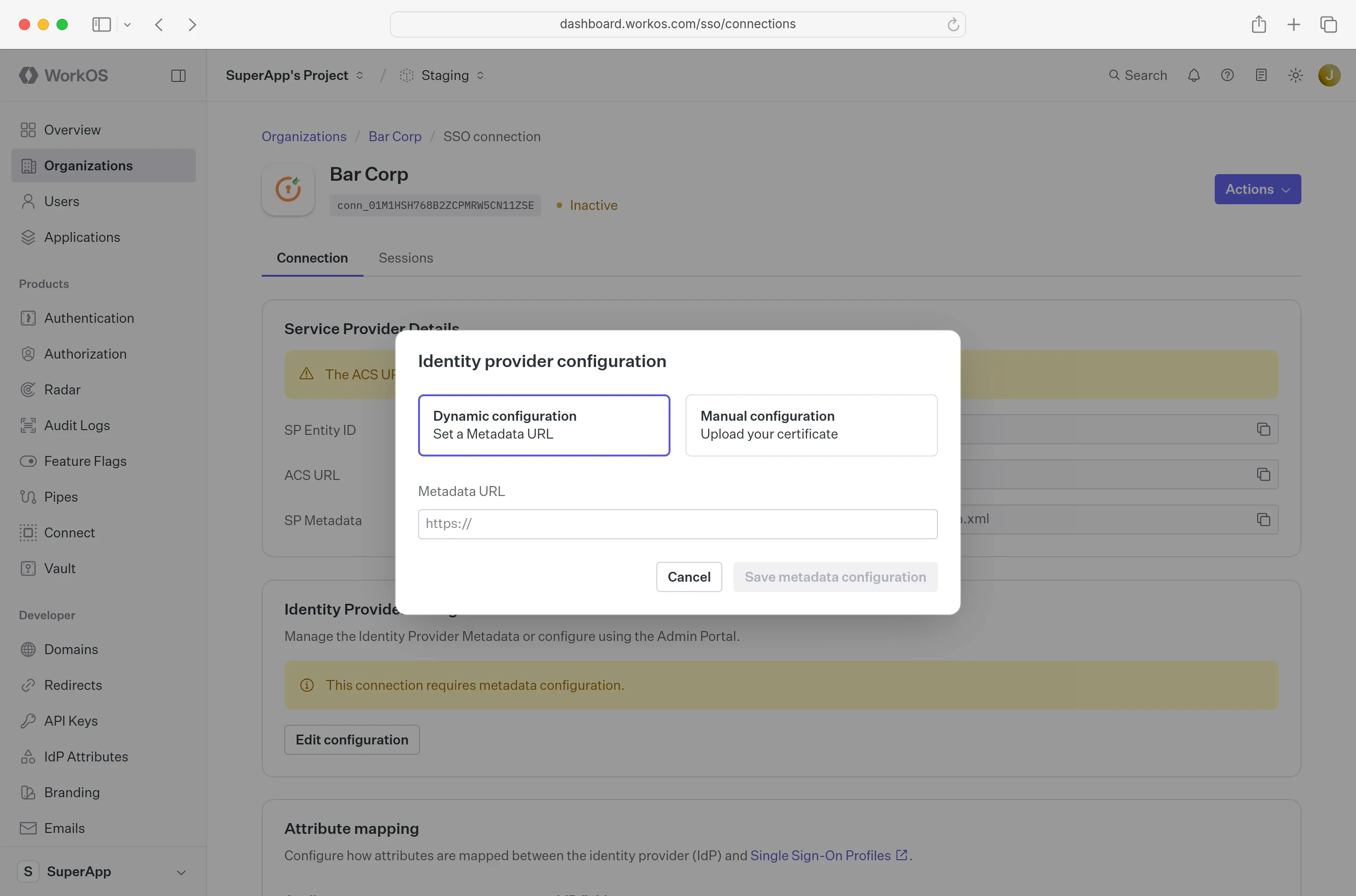Open the help question mark icon
1356x896 pixels.
tap(1227, 75)
